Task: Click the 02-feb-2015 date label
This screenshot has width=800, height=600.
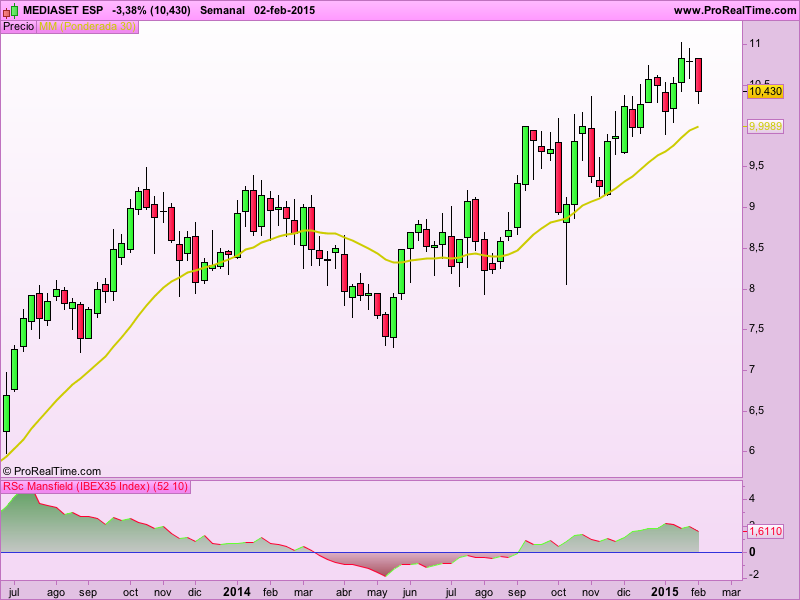Action: pos(284,10)
